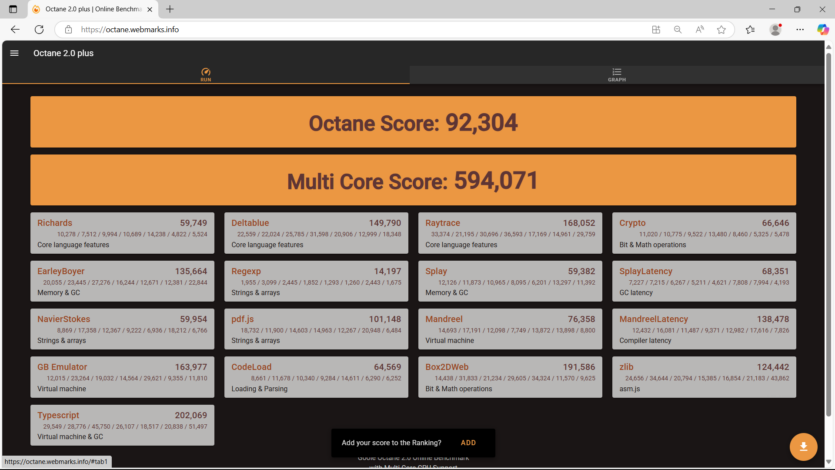Click the Typescript 'Virtual machine & GC' label
Viewport: 835px width, 470px height.
pos(70,436)
